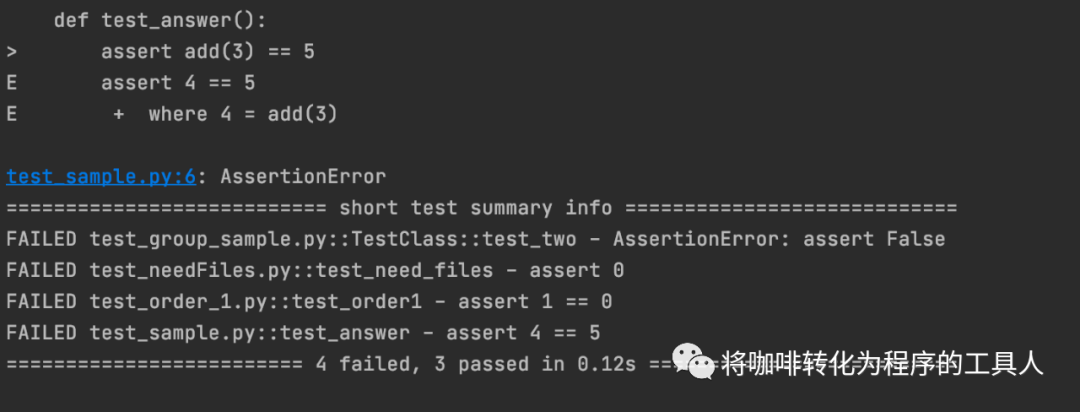Click 'AssertionError: assert False' in the summary

click(779, 239)
